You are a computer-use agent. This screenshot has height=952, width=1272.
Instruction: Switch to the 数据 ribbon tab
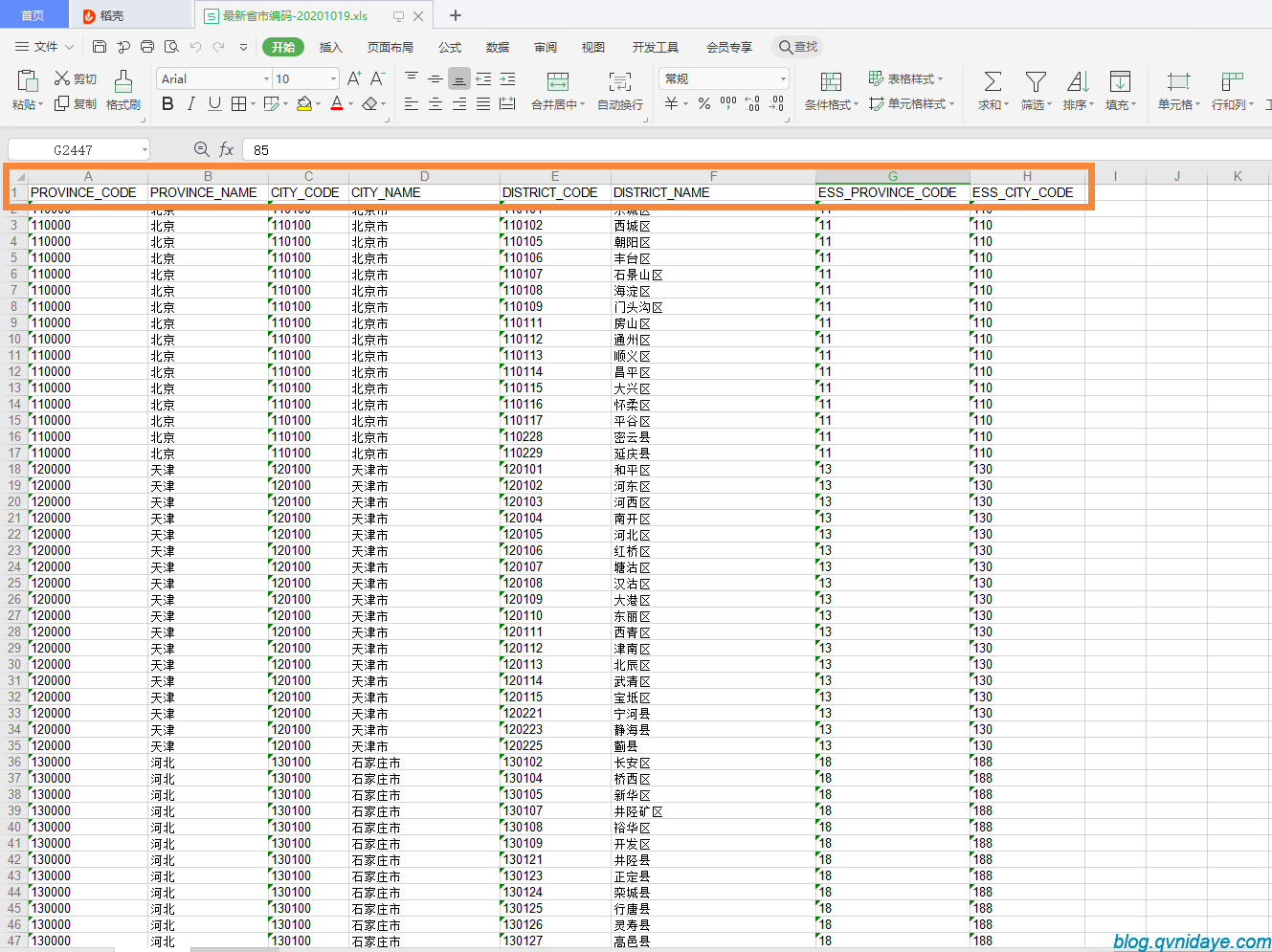(x=498, y=47)
